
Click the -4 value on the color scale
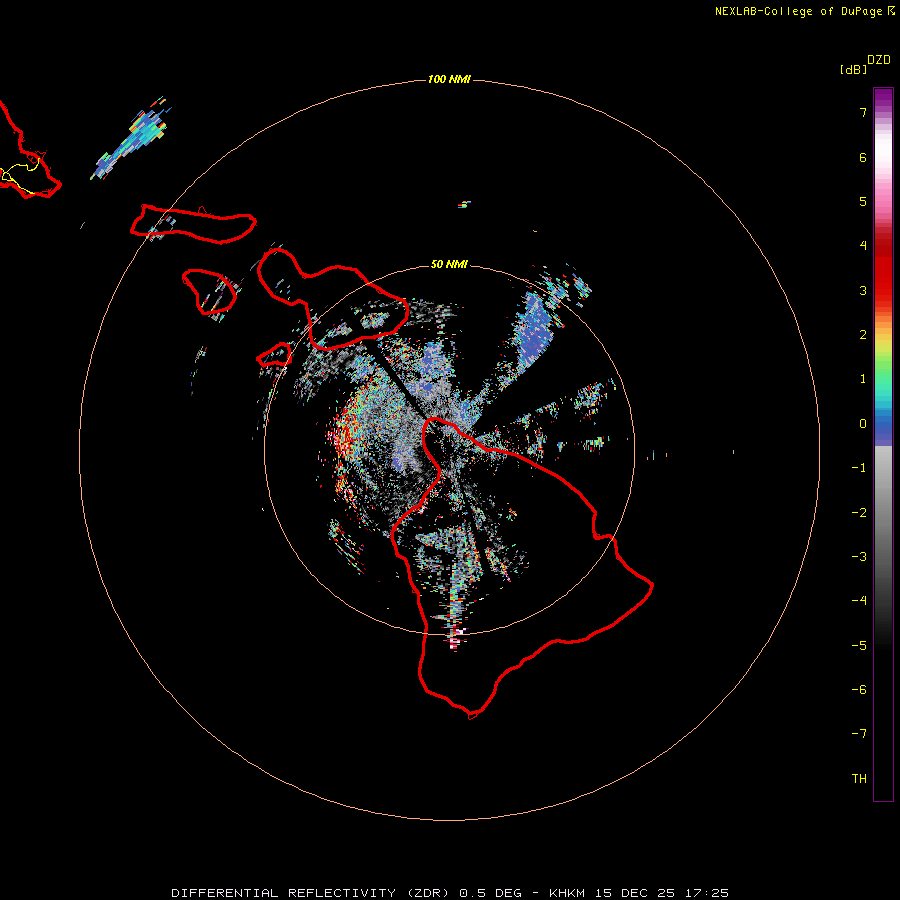[x=859, y=601]
